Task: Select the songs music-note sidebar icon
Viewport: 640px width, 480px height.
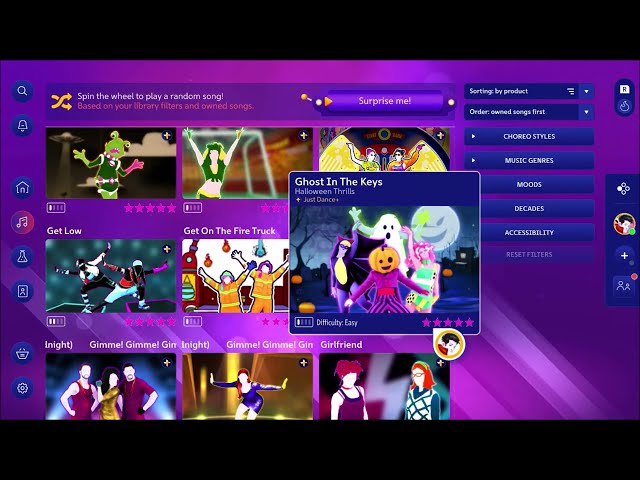Action: (22, 222)
